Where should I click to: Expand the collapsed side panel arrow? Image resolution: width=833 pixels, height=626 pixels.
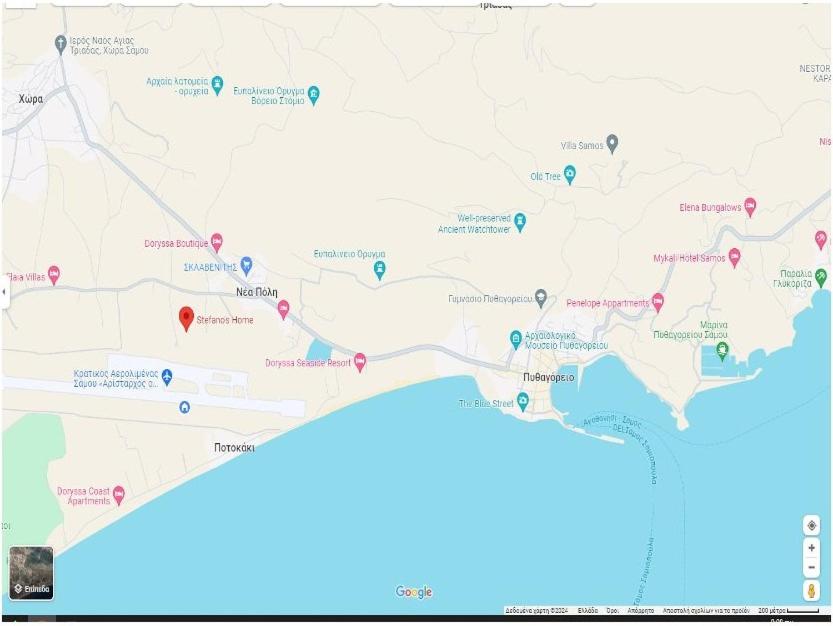point(4,291)
